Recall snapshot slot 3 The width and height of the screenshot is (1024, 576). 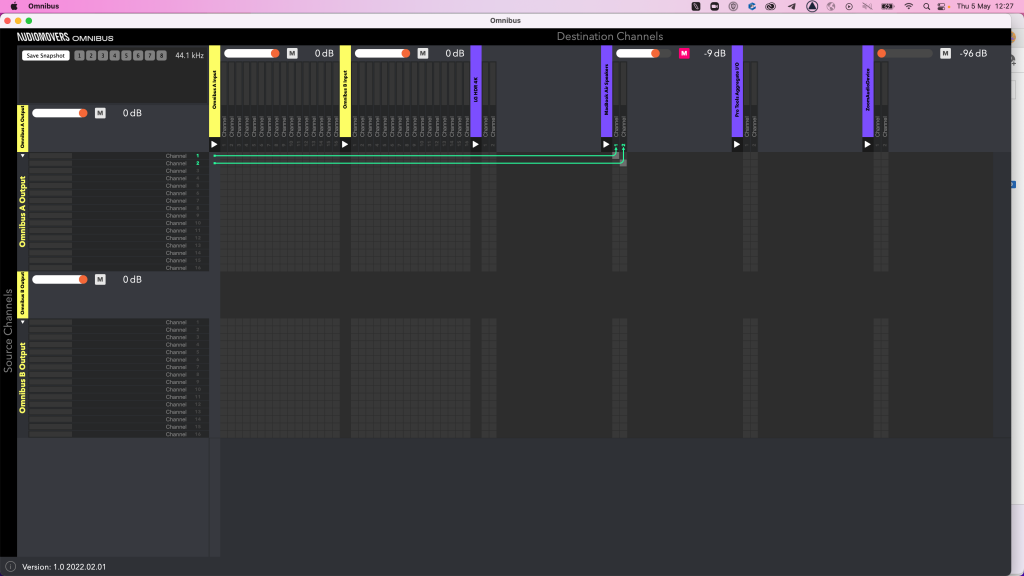pyautogui.click(x=103, y=56)
